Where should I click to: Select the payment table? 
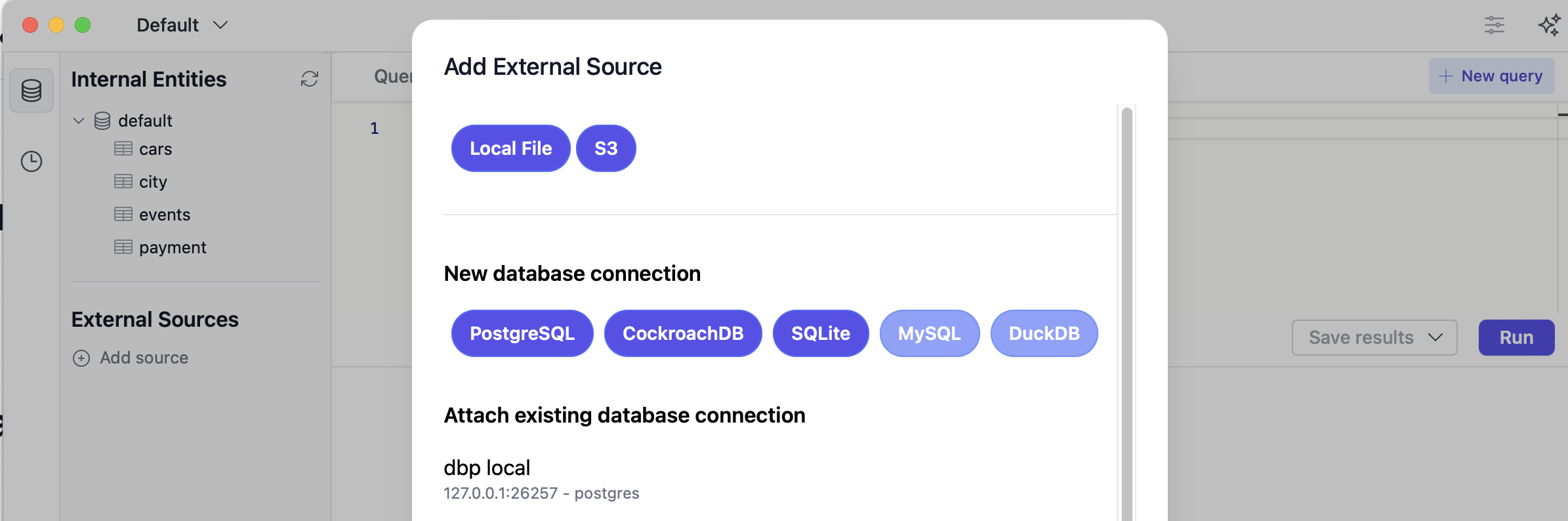[x=173, y=247]
